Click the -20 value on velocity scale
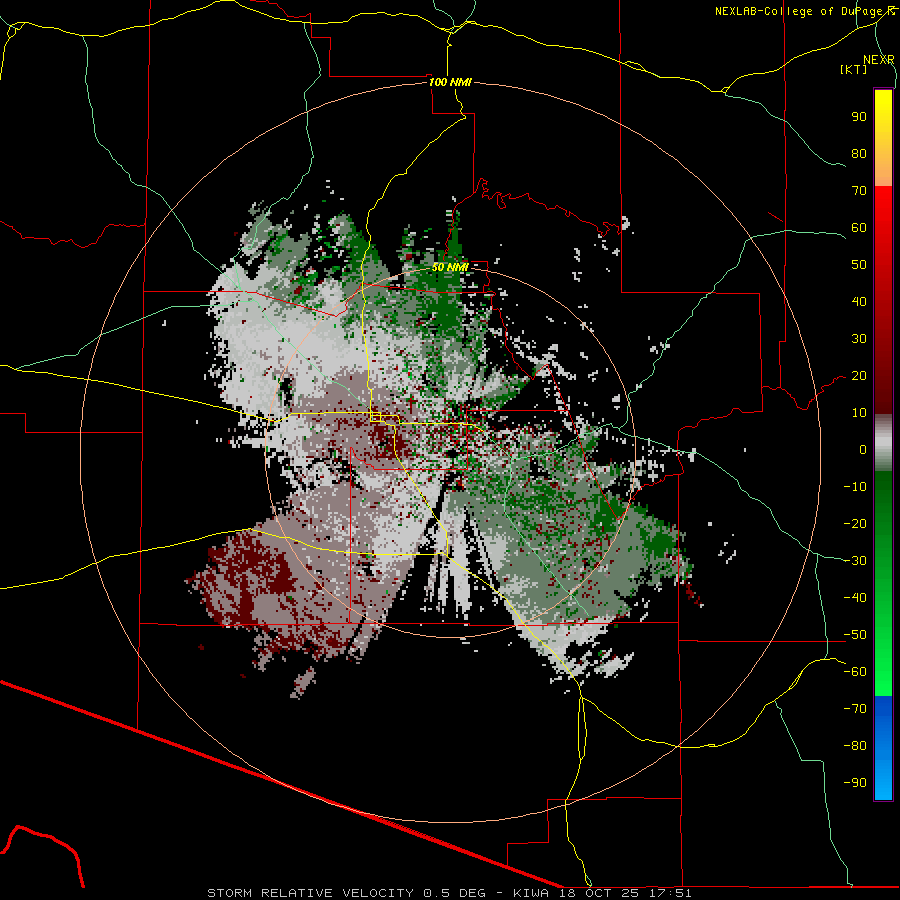The height and width of the screenshot is (900, 900). point(855,524)
